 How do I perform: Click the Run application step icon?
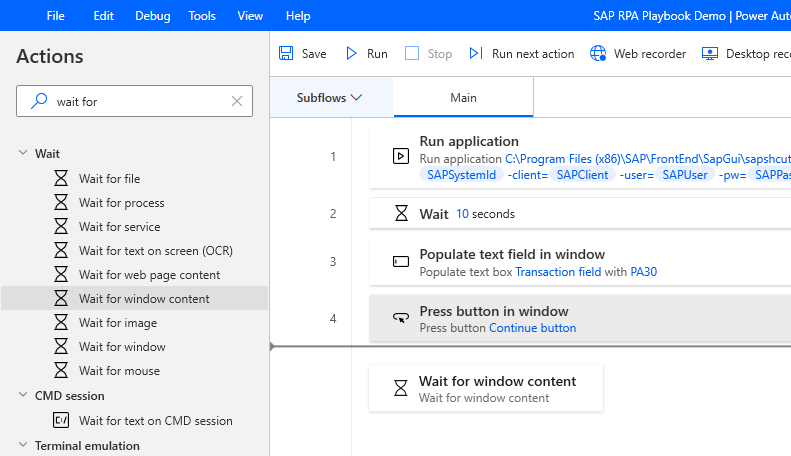click(x=401, y=156)
